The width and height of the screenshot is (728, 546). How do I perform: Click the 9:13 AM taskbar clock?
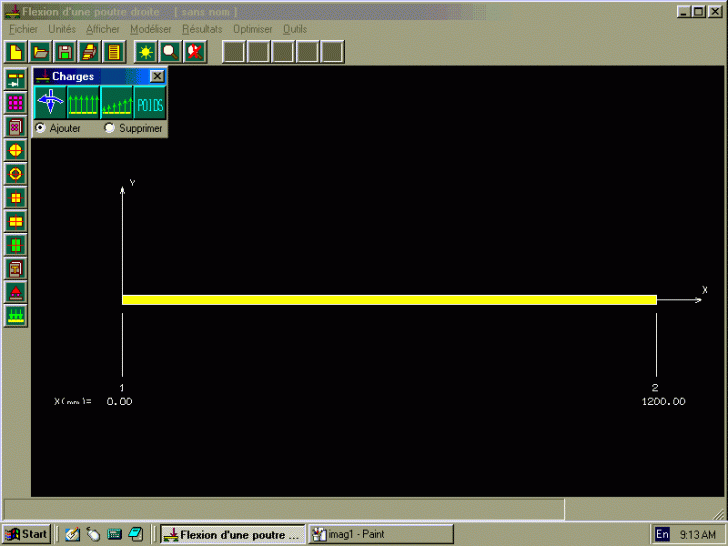coord(698,535)
